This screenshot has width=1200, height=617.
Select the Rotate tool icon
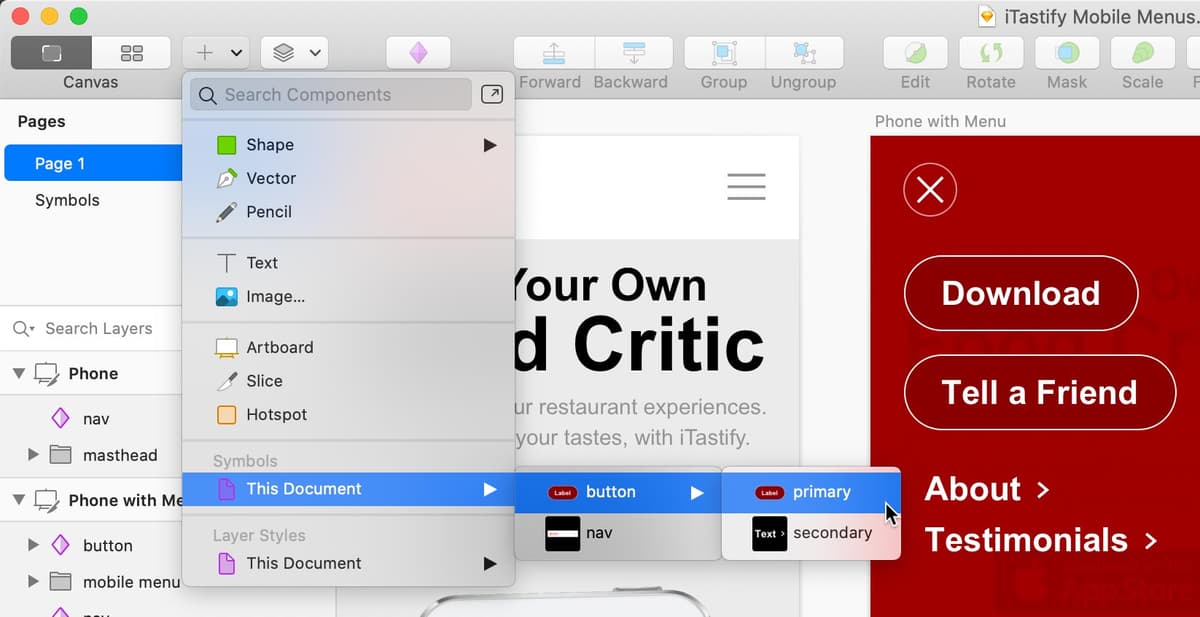(x=991, y=53)
